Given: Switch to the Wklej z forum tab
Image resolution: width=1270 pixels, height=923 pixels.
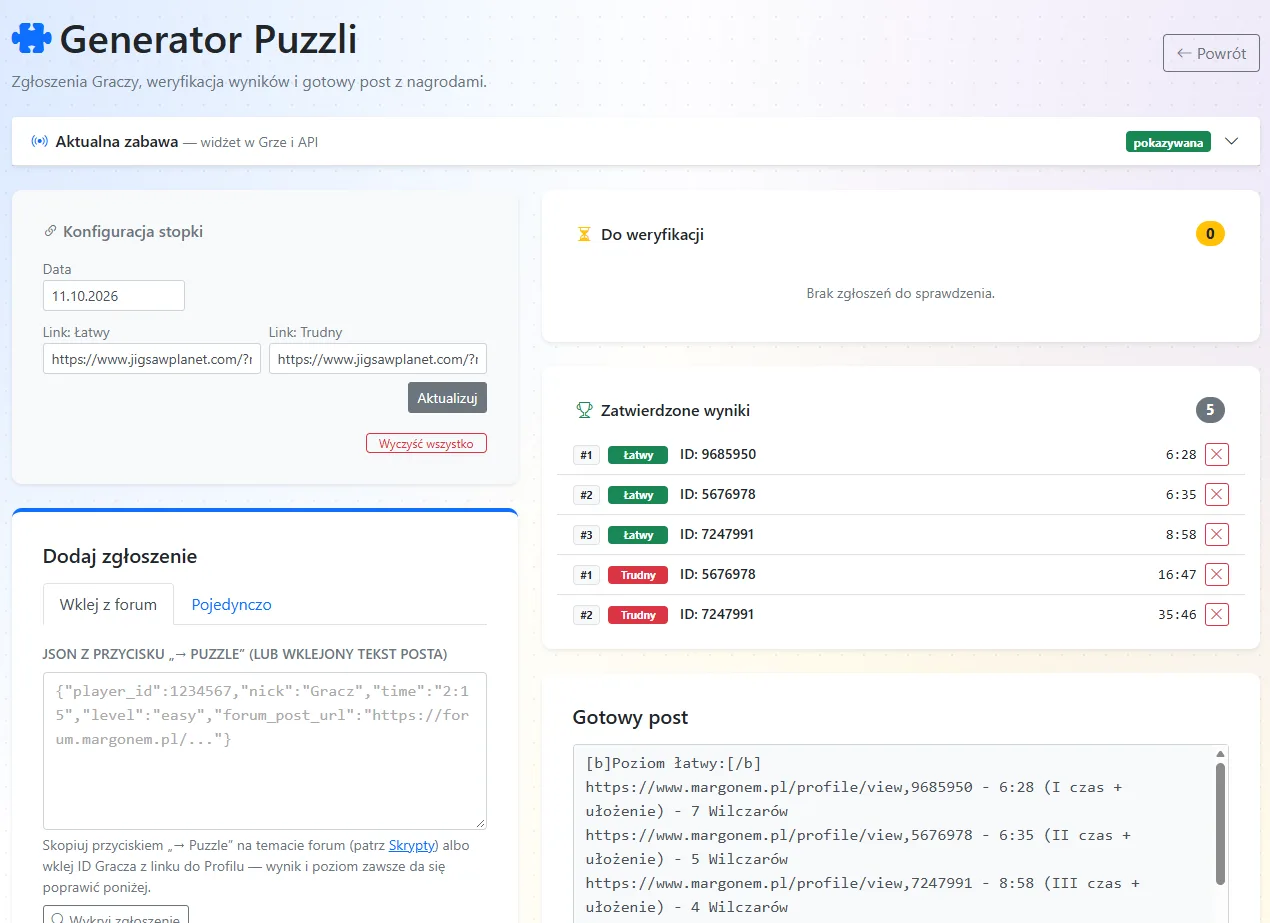Looking at the screenshot, I should pos(108,604).
